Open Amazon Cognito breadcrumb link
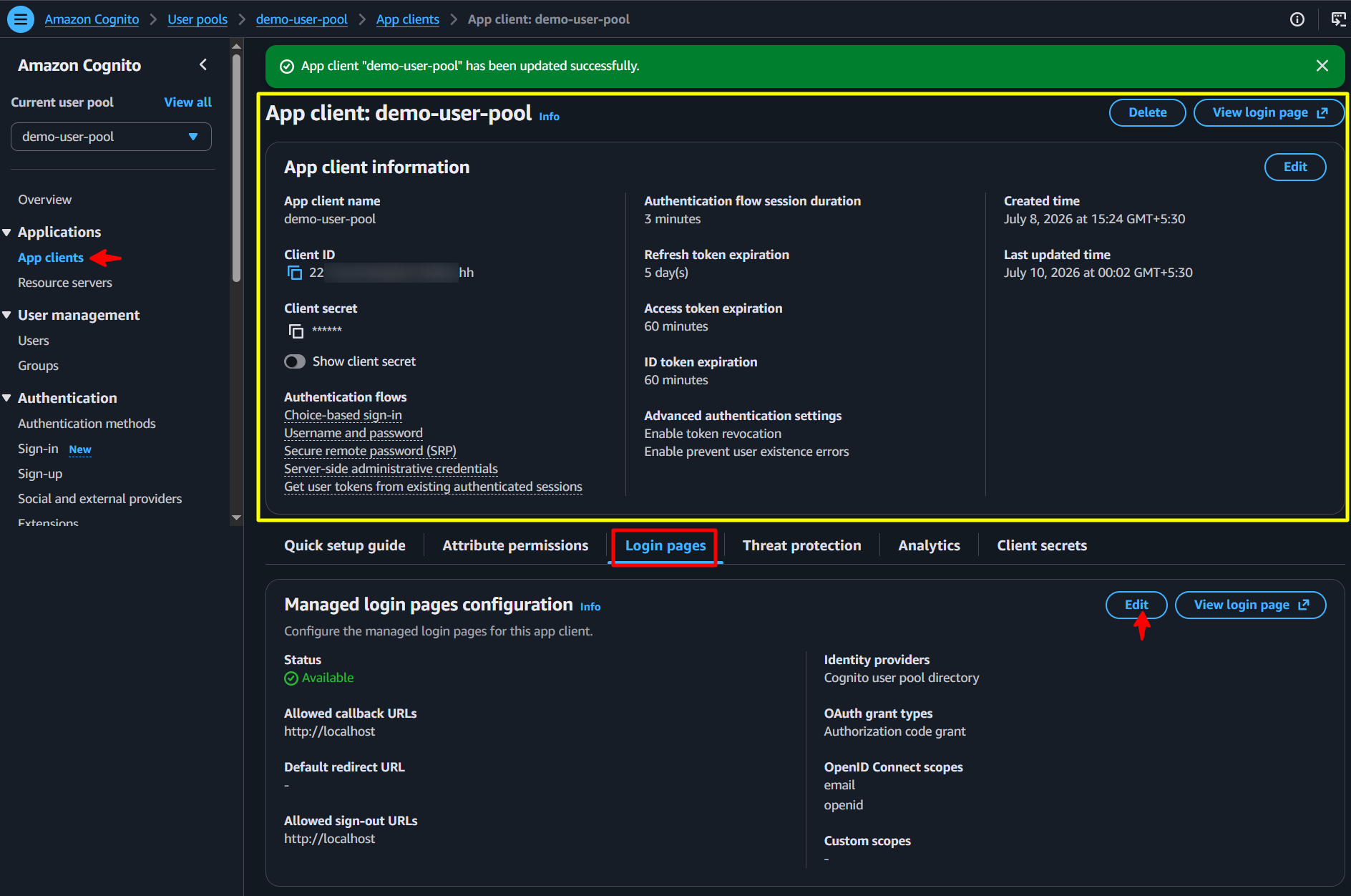The image size is (1351, 896). tap(92, 19)
